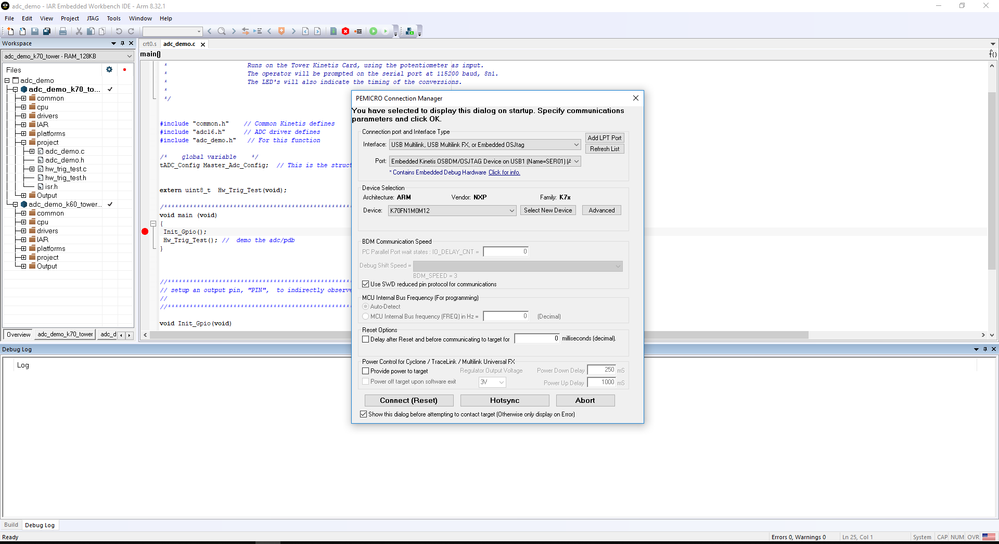Click the magnifier Find icon in toolbar
This screenshot has width=999, height=544.
pyautogui.click(x=222, y=31)
